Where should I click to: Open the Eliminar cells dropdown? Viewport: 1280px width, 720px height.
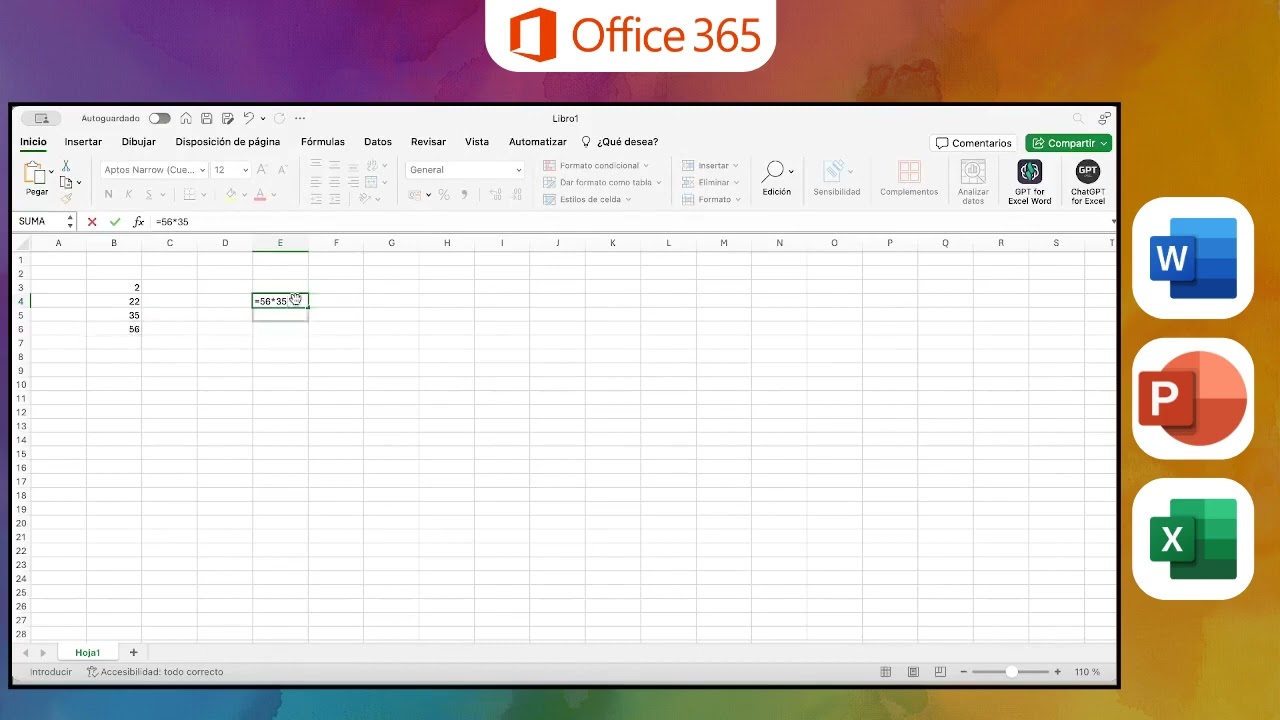tap(710, 182)
